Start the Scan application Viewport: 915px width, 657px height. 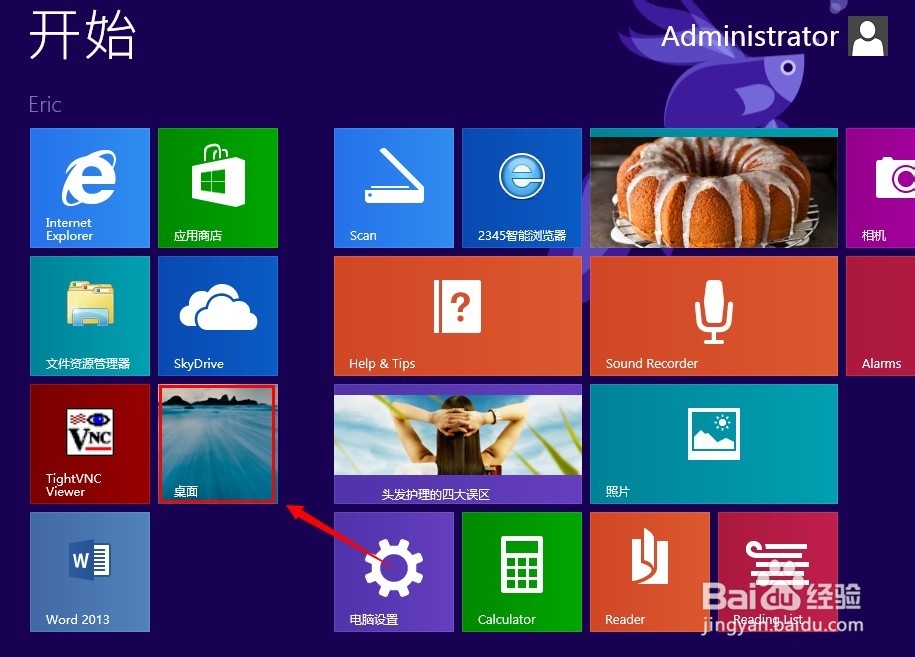393,187
